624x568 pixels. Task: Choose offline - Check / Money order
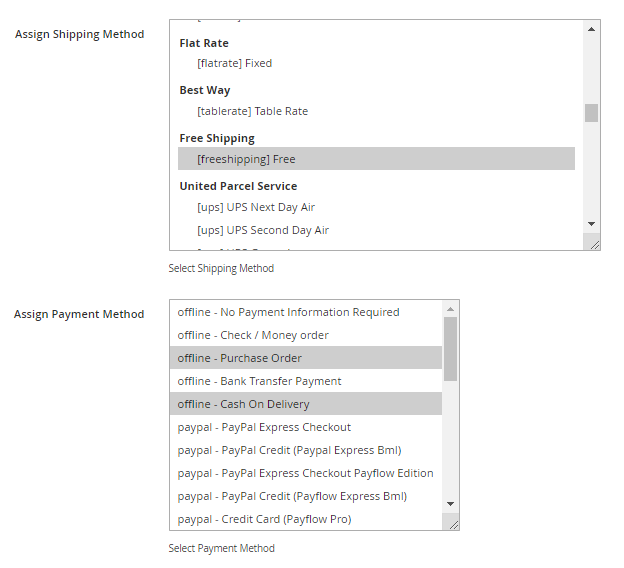pyautogui.click(x=253, y=335)
